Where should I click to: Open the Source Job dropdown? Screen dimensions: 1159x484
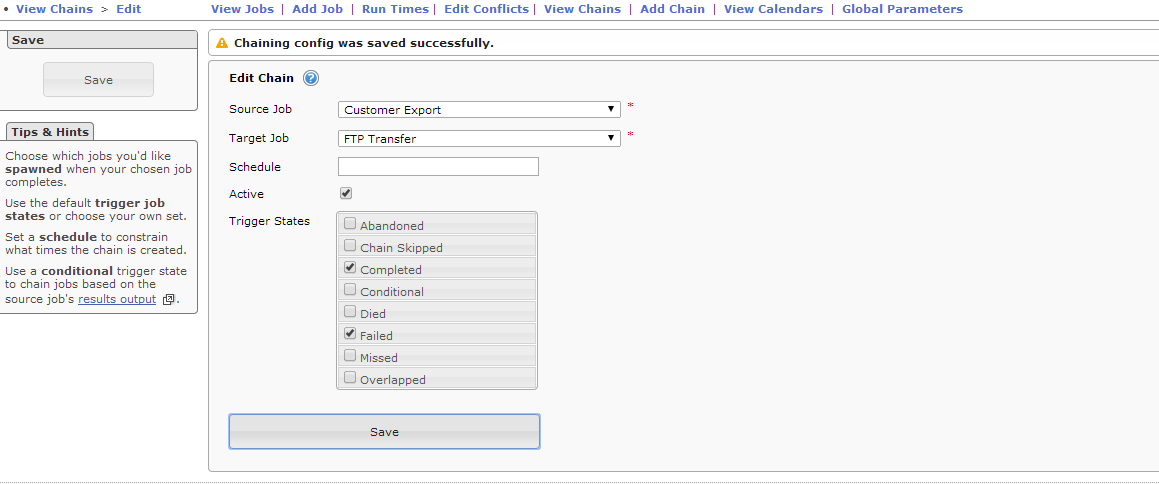pos(479,110)
